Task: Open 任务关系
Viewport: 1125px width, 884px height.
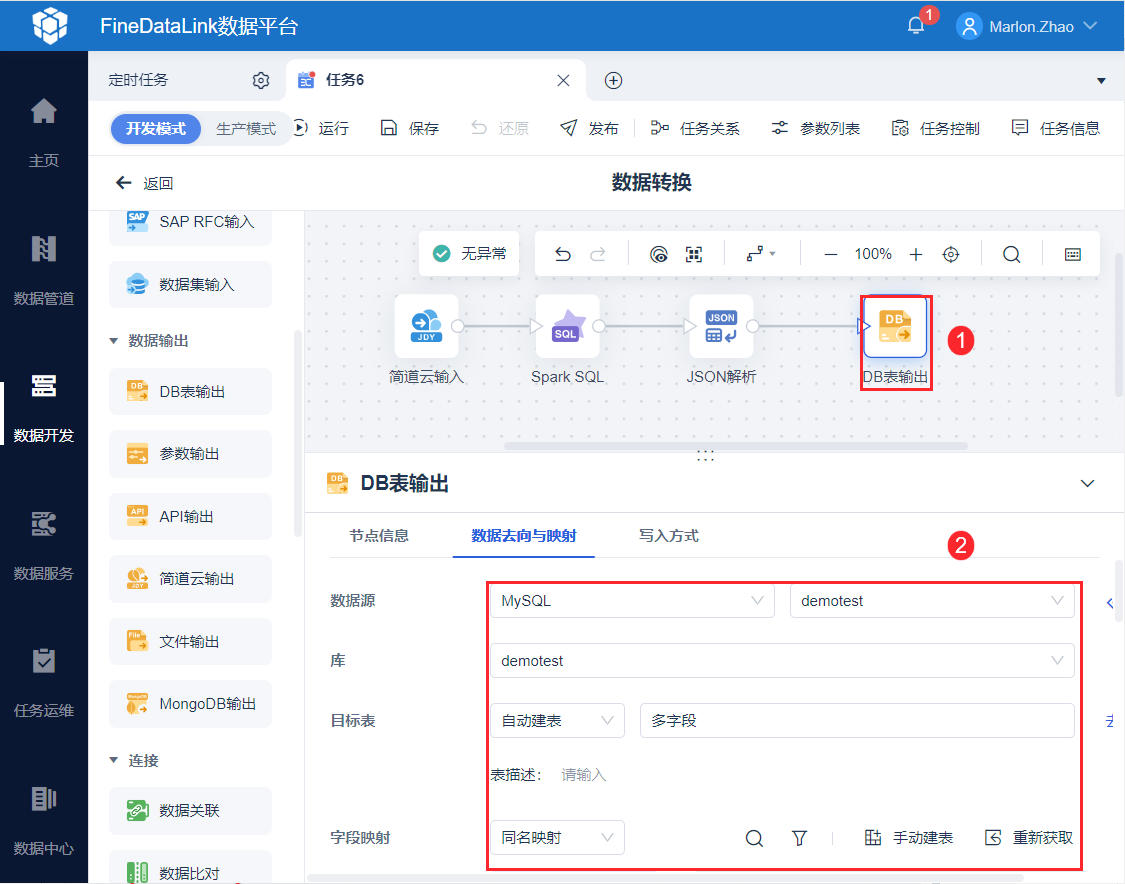Action: (695, 128)
